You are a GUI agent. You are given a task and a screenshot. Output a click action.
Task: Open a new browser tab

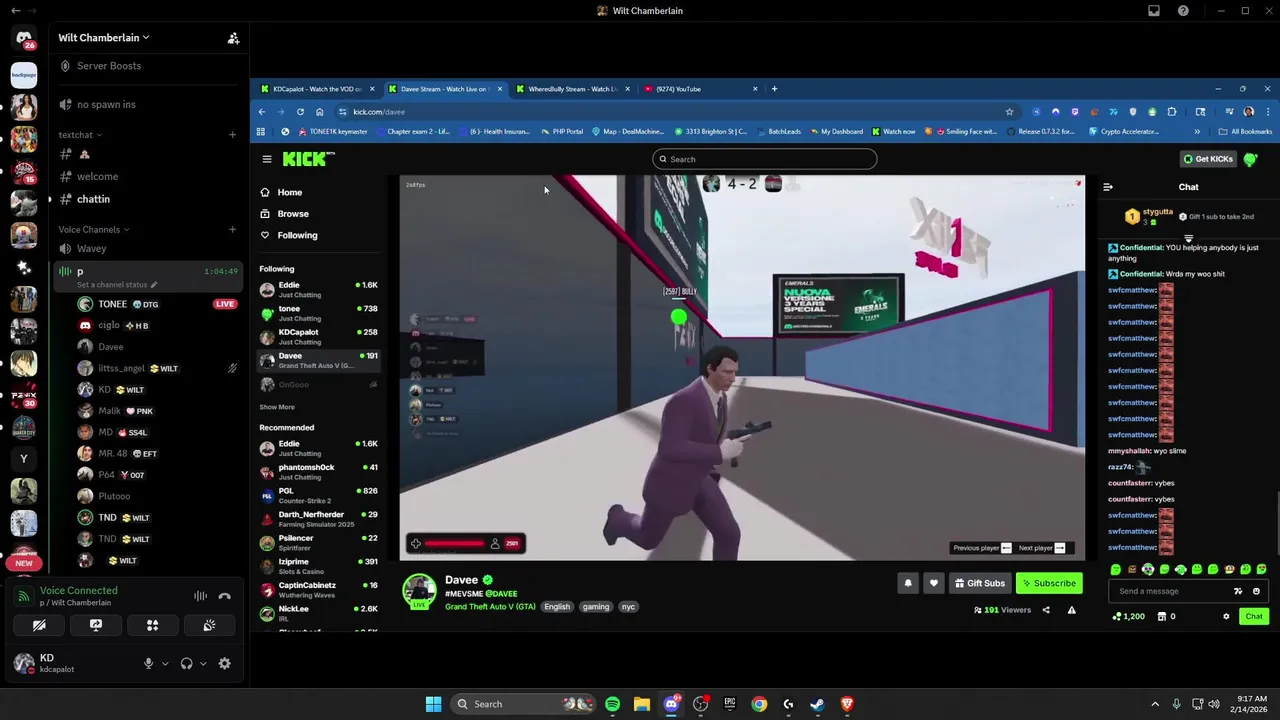(774, 89)
